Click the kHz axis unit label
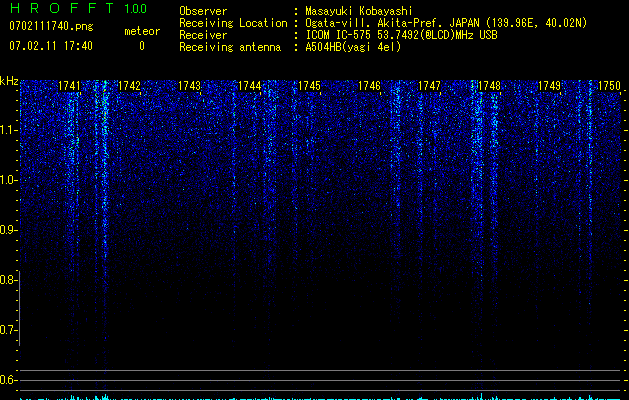629x400 pixels. coord(9,81)
